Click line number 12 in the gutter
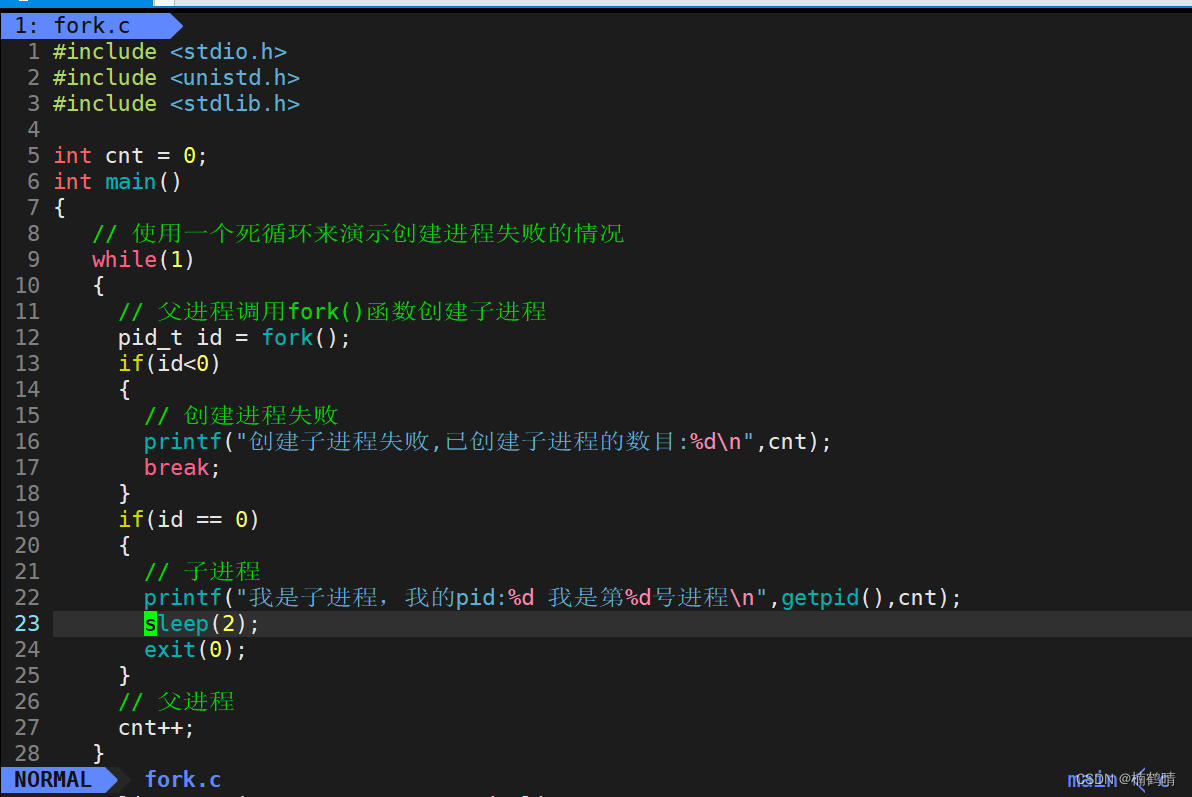Image resolution: width=1192 pixels, height=797 pixels. (27, 338)
